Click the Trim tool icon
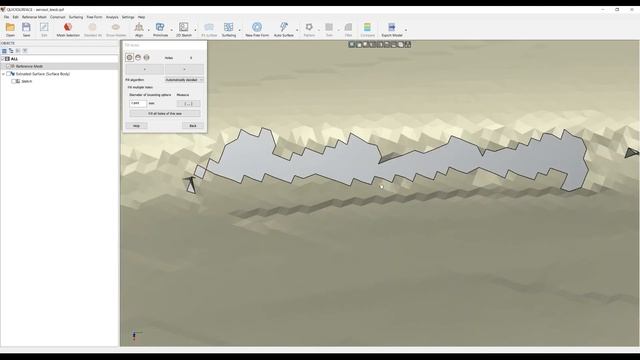 click(329, 28)
